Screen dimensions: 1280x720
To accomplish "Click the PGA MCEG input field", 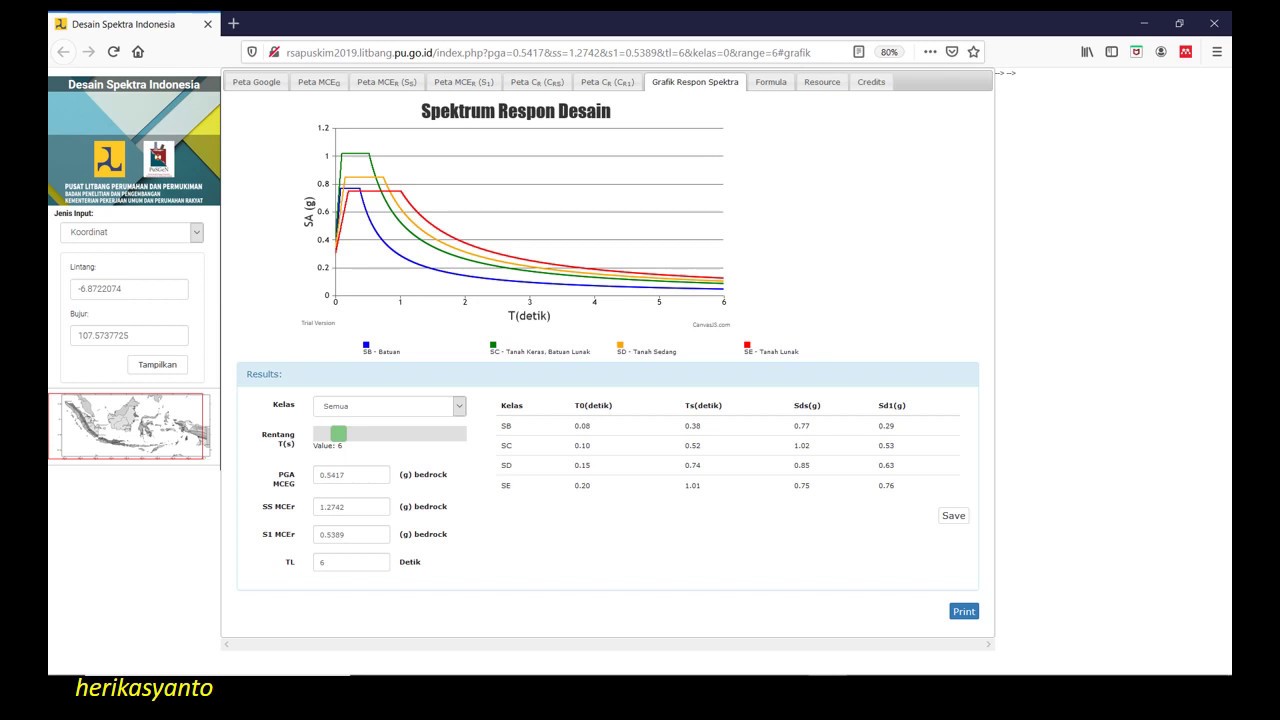I will 351,475.
